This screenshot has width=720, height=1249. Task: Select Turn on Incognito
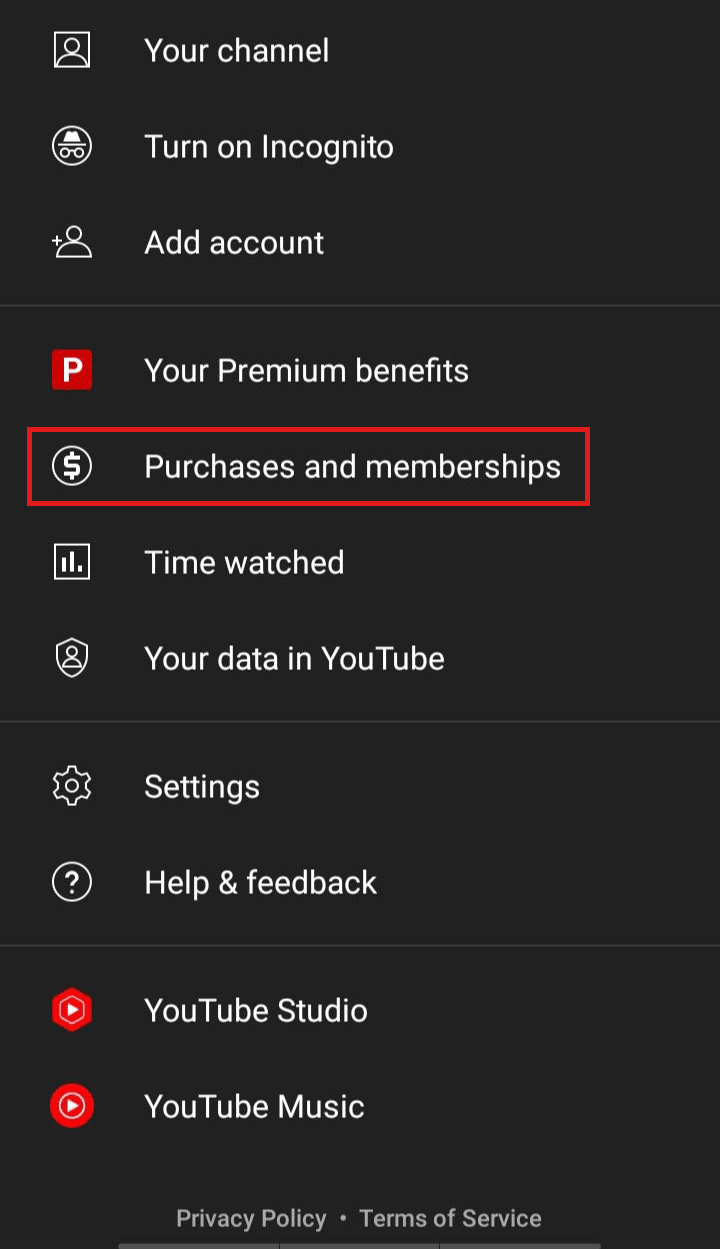point(360,146)
